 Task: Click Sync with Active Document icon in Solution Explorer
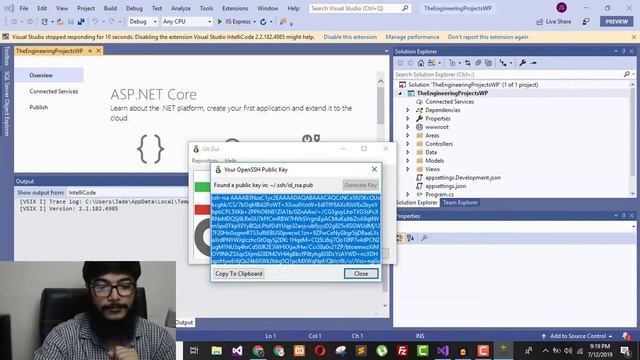[468, 63]
